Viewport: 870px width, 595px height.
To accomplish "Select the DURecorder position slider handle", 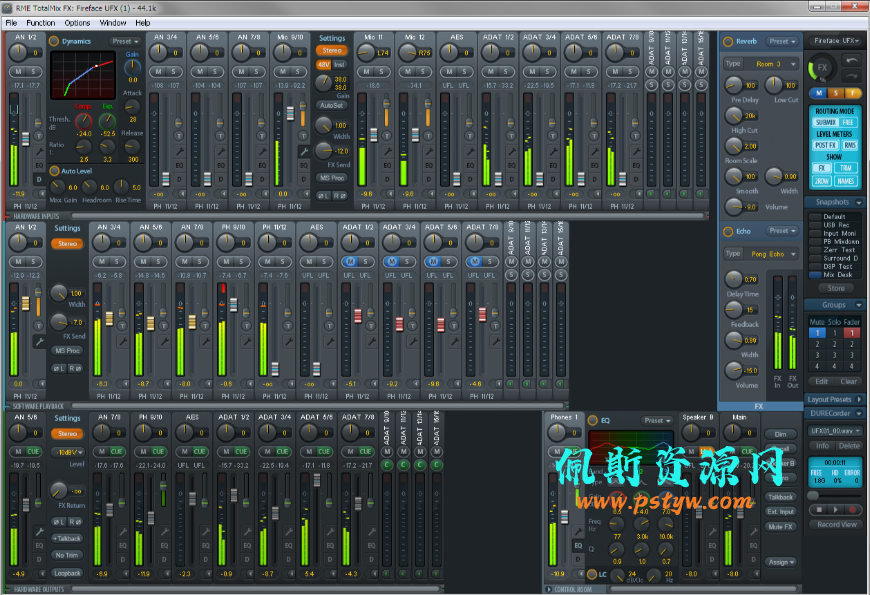I will 813,495.
